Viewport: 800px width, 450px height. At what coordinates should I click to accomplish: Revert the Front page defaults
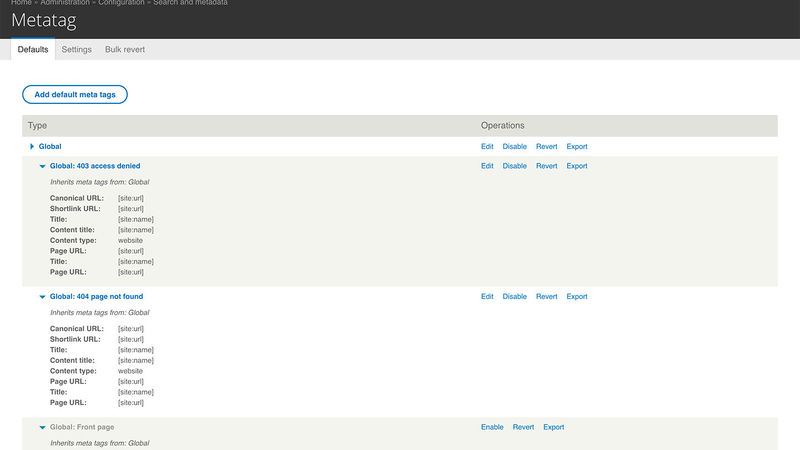point(523,427)
